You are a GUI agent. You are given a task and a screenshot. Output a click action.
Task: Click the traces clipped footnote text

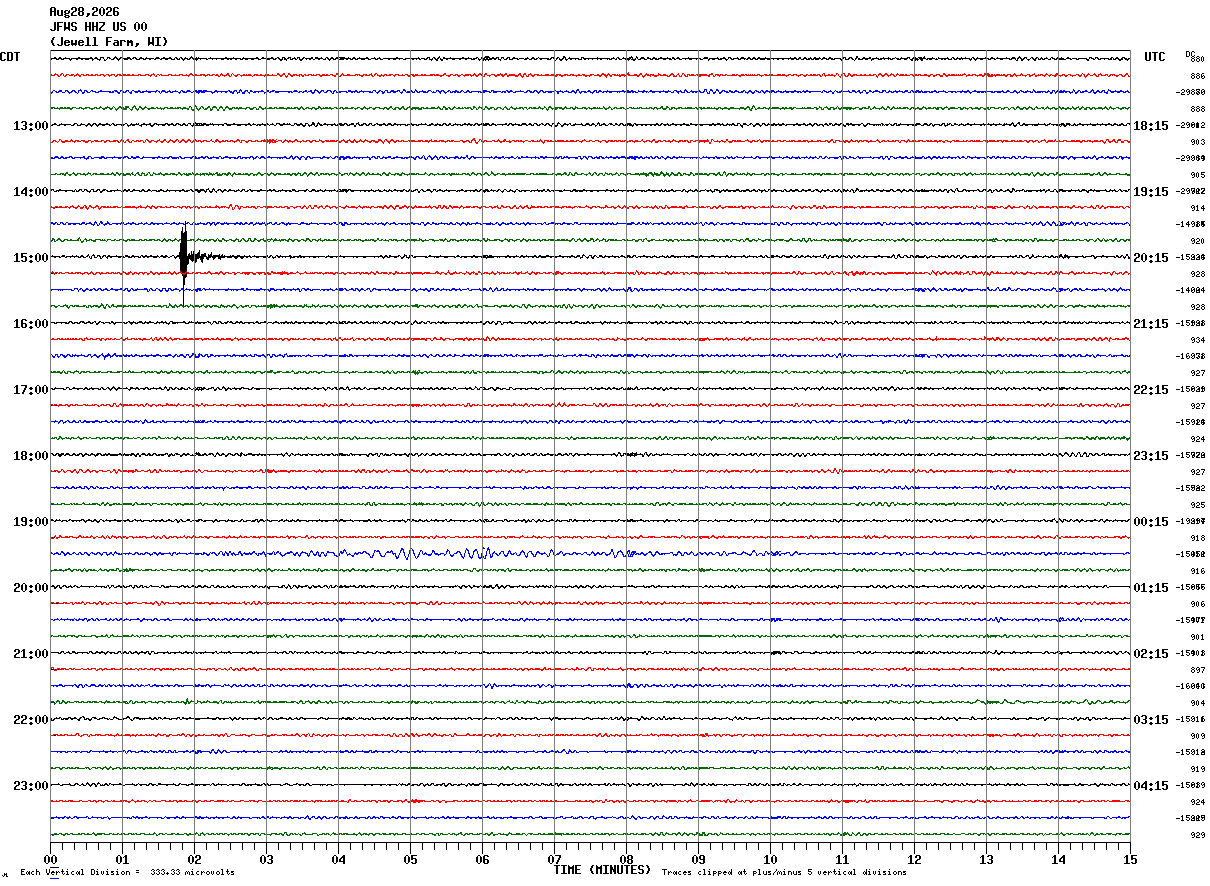point(784,872)
